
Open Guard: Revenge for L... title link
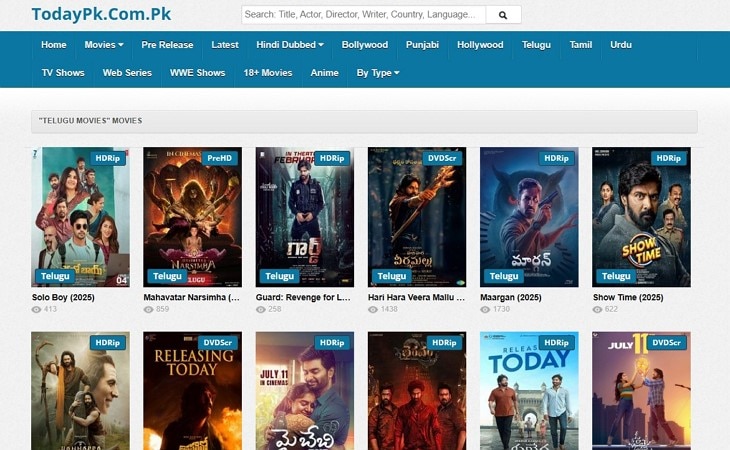(x=303, y=297)
